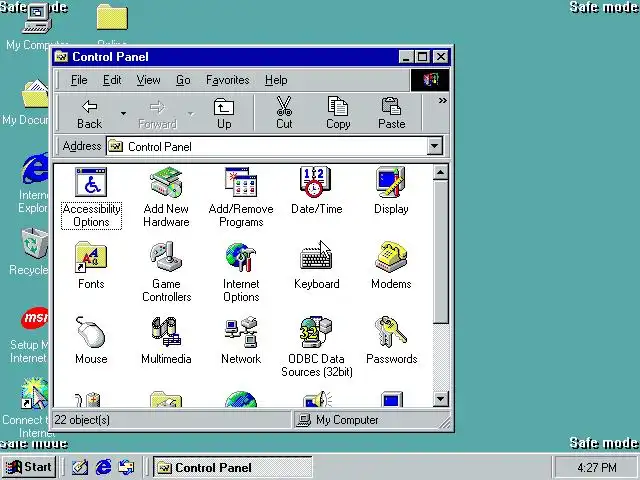
Task: Click the Windows logo throbber icon
Action: point(430,80)
